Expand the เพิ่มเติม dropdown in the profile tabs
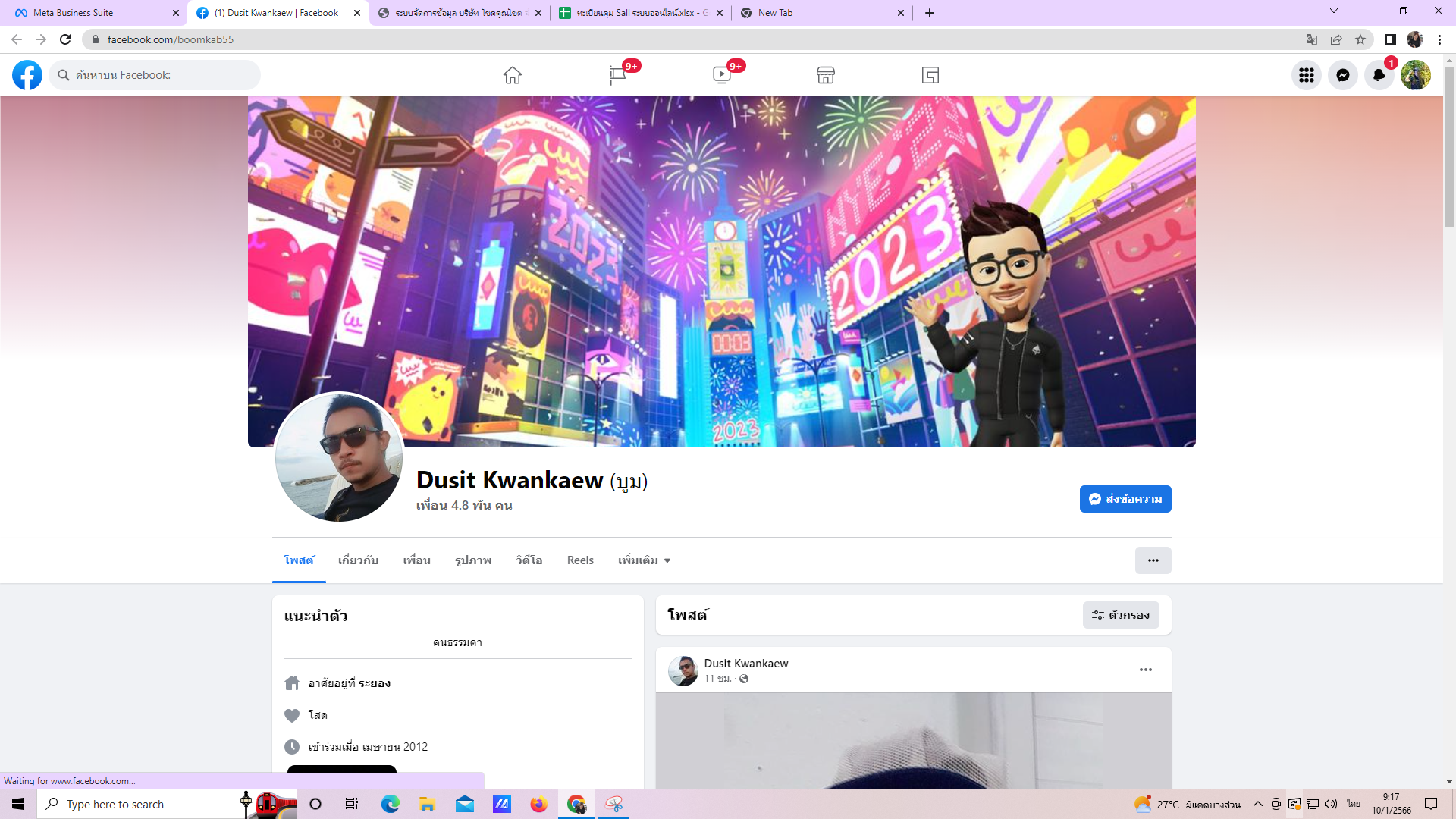 (644, 560)
